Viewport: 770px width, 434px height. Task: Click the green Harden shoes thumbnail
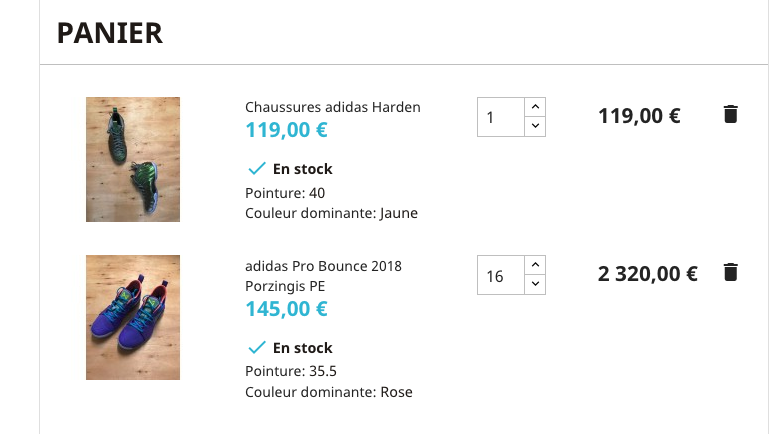click(133, 159)
